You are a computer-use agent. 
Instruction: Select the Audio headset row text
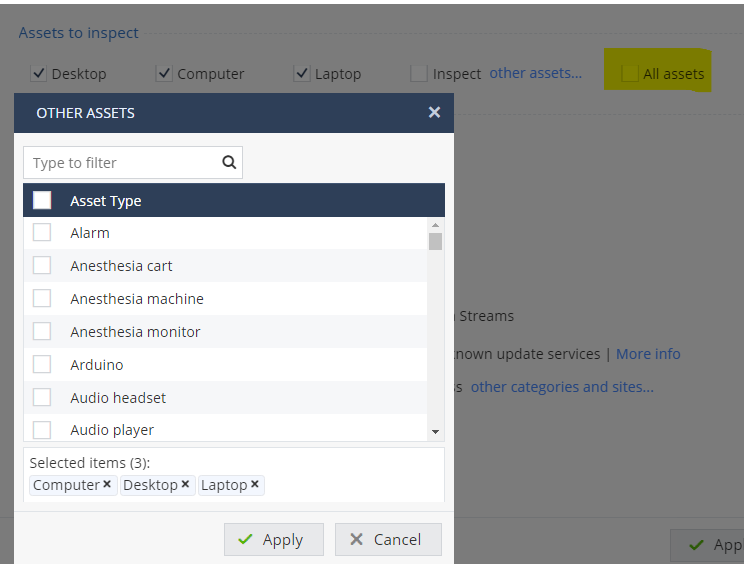tap(118, 398)
